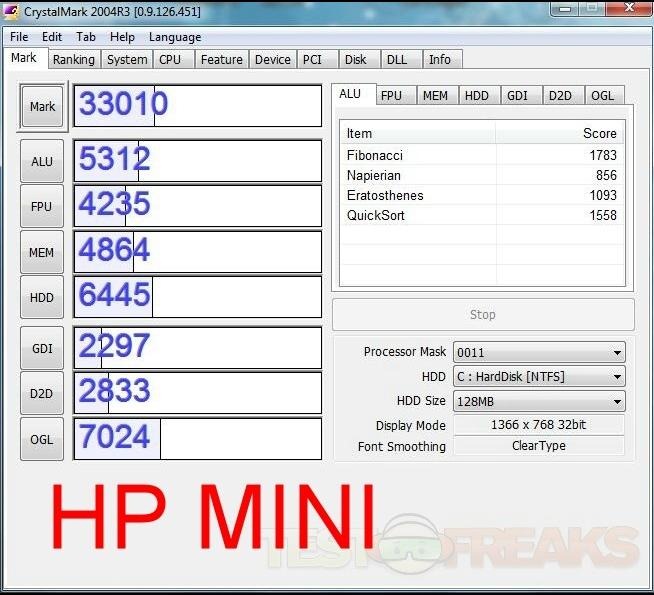Switch to the Ranking tab
The height and width of the screenshot is (595, 654).
74,59
